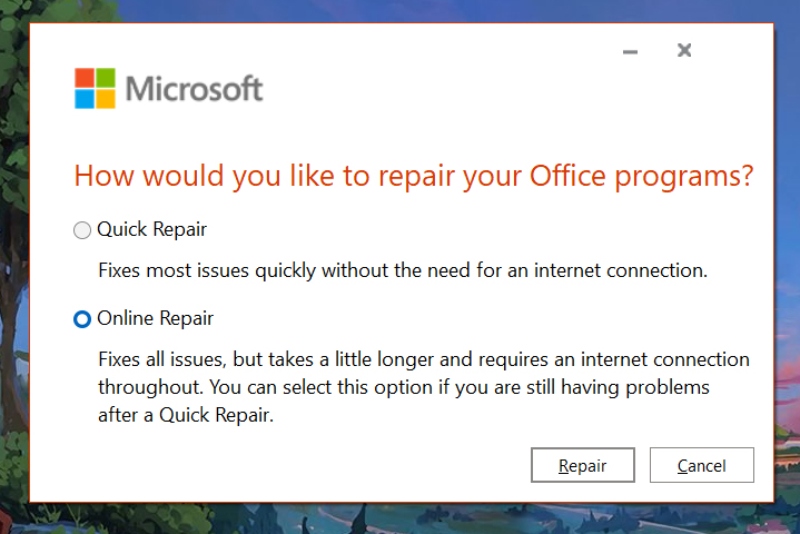The image size is (800, 534).
Task: Click the "Online Repair" option label text
Action: pos(155,319)
